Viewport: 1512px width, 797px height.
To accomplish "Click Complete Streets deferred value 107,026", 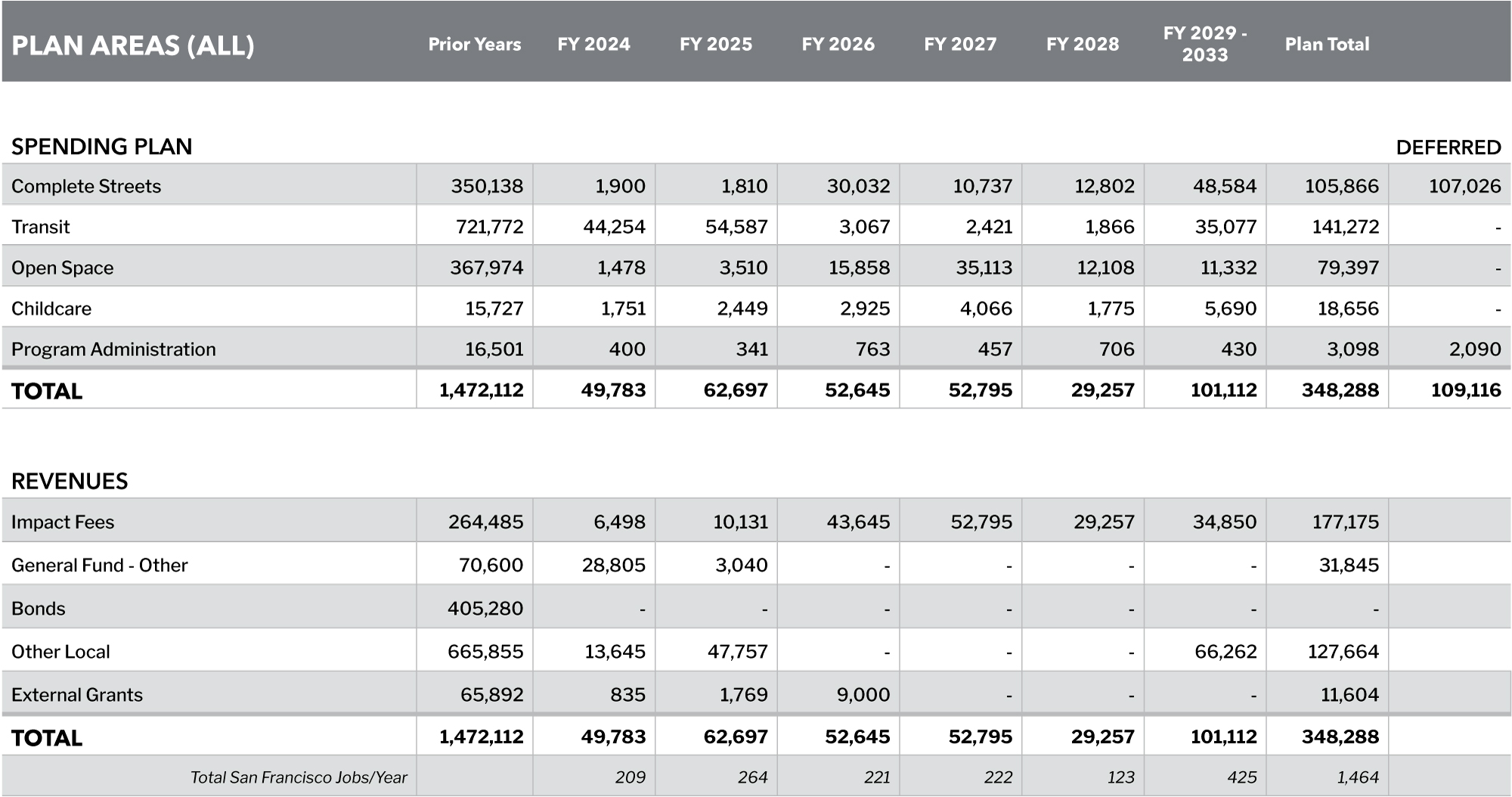I will [x=1464, y=186].
